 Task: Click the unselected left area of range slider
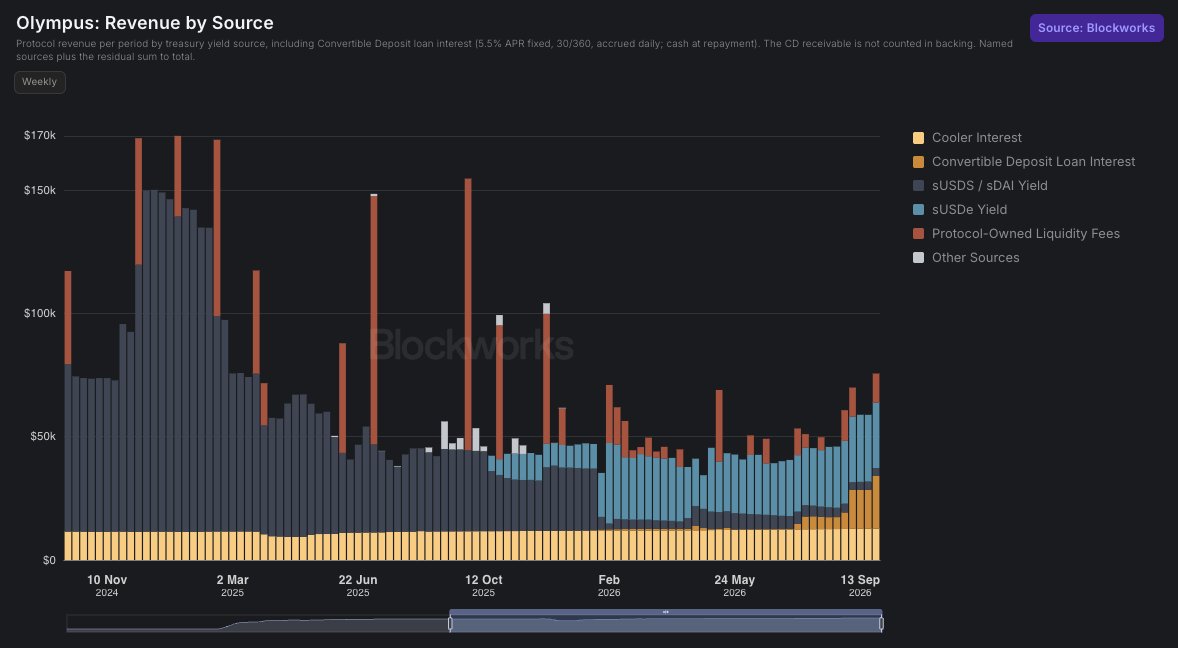coord(258,624)
